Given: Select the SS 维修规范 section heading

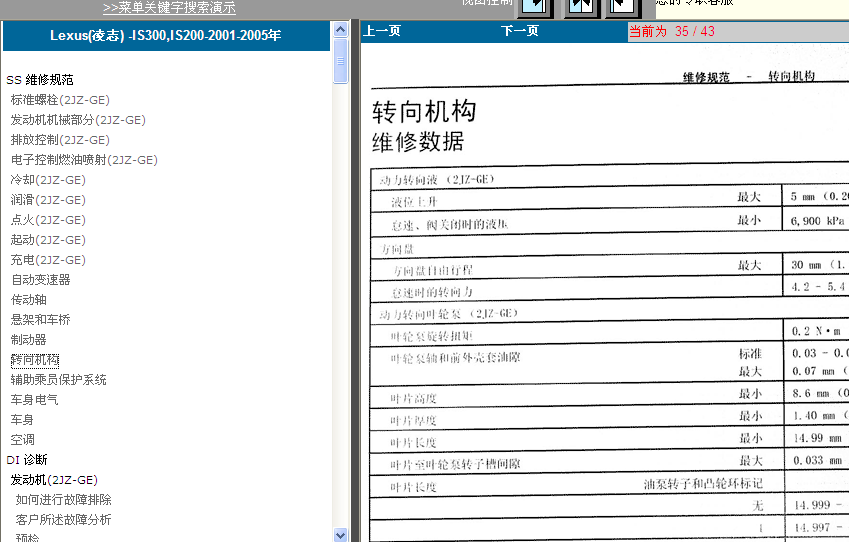Looking at the screenshot, I should tap(40, 80).
